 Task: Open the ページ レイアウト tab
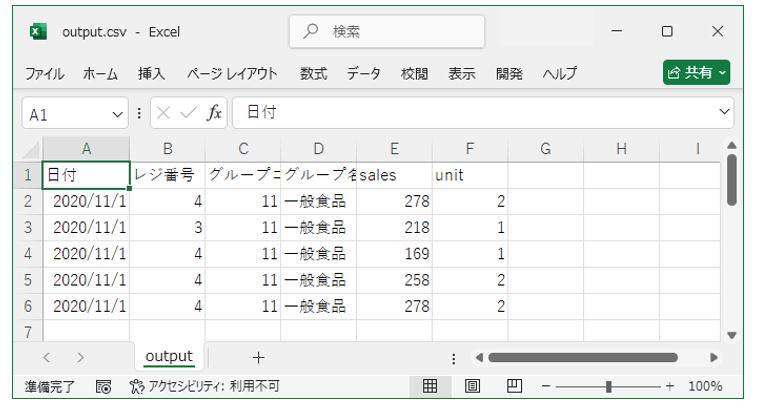point(232,74)
